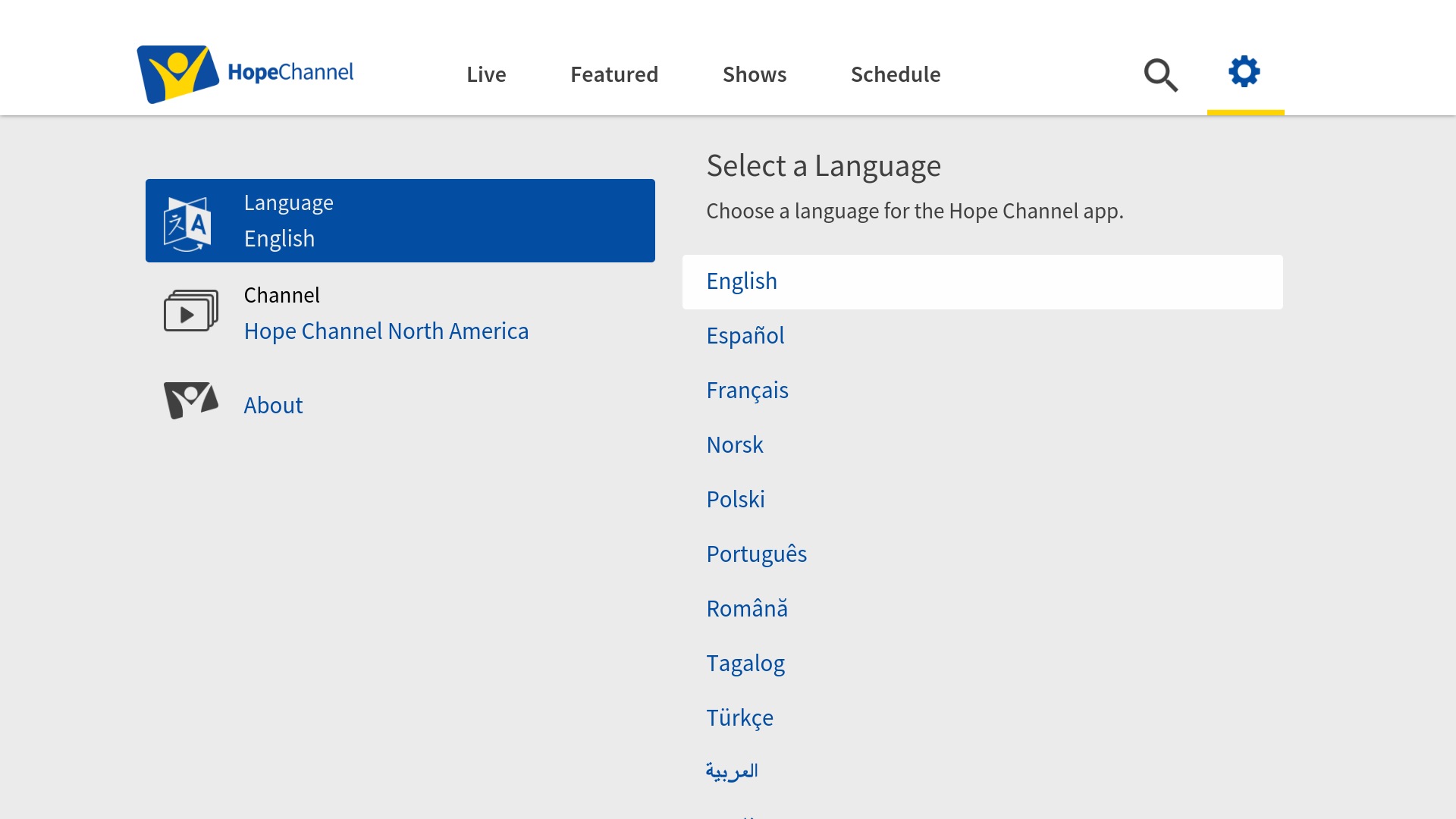Click the HopeChannel logo

244,73
